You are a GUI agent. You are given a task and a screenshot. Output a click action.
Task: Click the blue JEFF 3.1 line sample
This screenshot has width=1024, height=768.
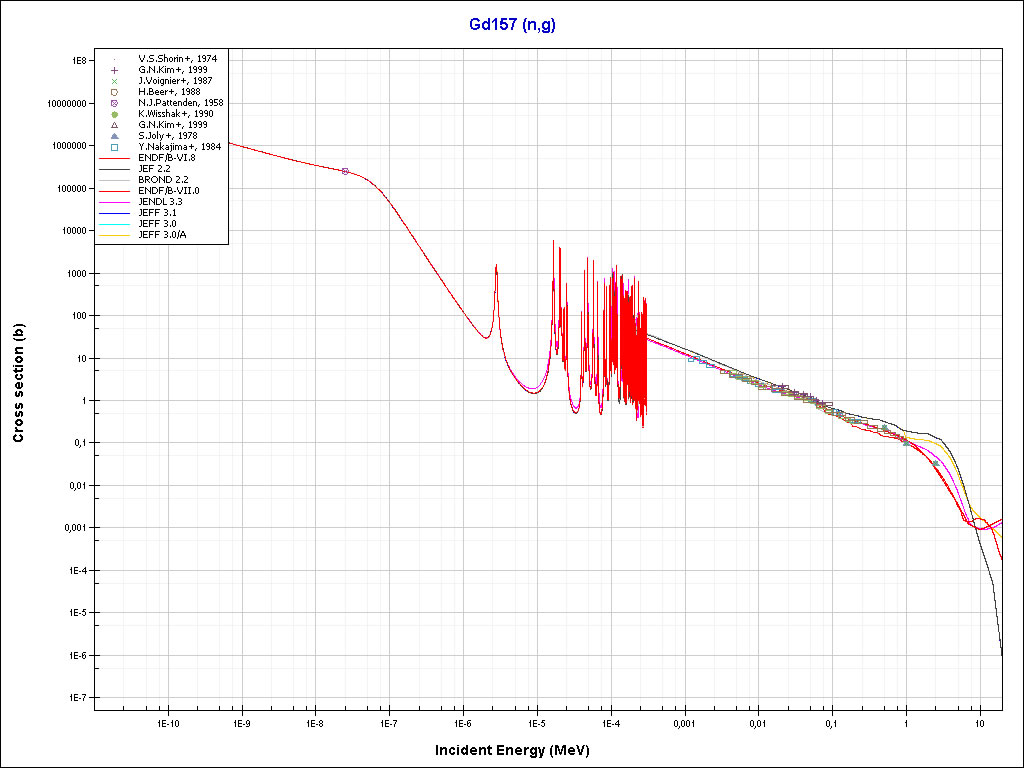click(x=115, y=212)
